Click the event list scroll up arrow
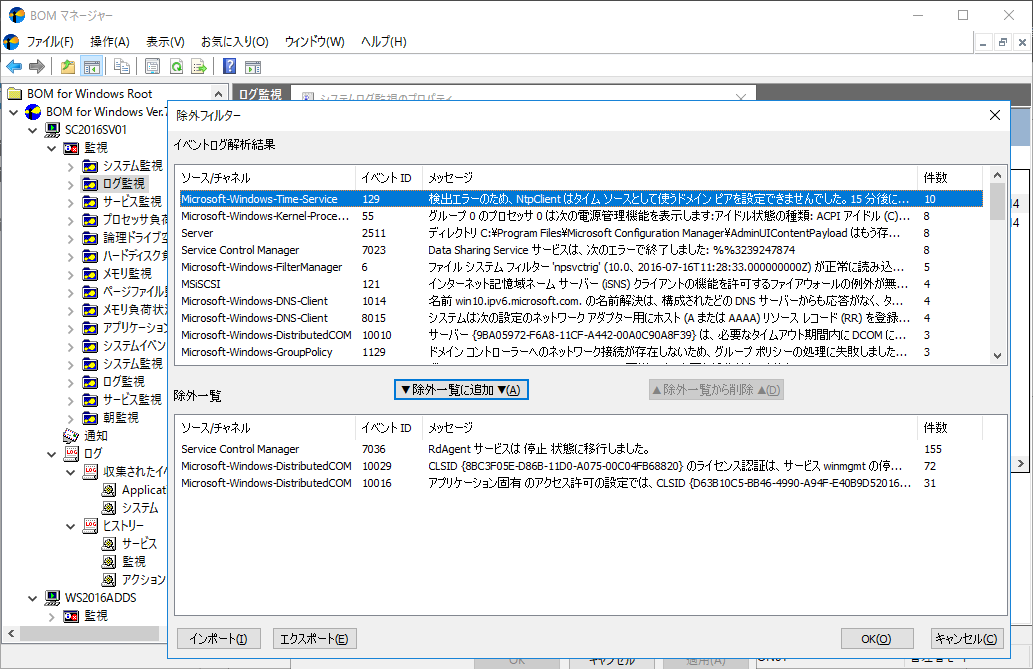The height and width of the screenshot is (669, 1033). (997, 175)
